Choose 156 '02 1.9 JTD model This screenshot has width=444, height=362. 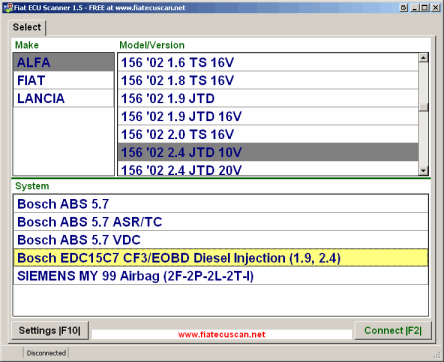click(268, 98)
